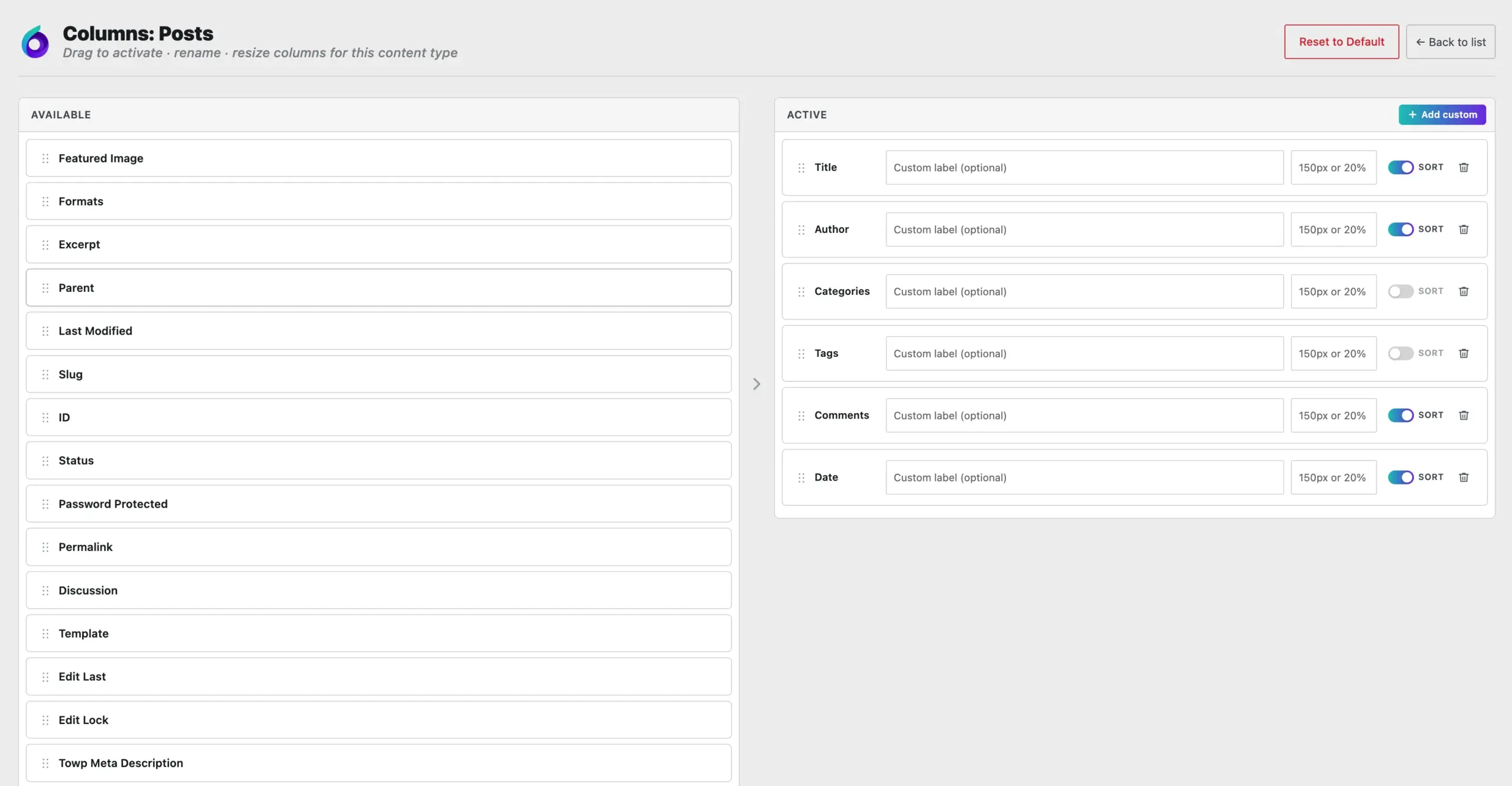Viewport: 1512px width, 786px height.
Task: Focus the Author custom label field
Action: coord(1084,229)
